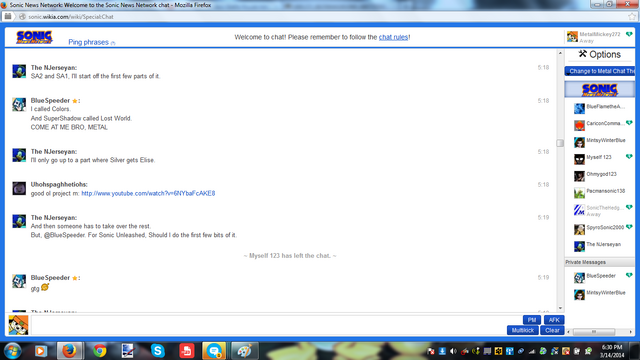Click the green badge beside SpyroSonic2000
The height and width of the screenshot is (360, 640).
tap(629, 227)
